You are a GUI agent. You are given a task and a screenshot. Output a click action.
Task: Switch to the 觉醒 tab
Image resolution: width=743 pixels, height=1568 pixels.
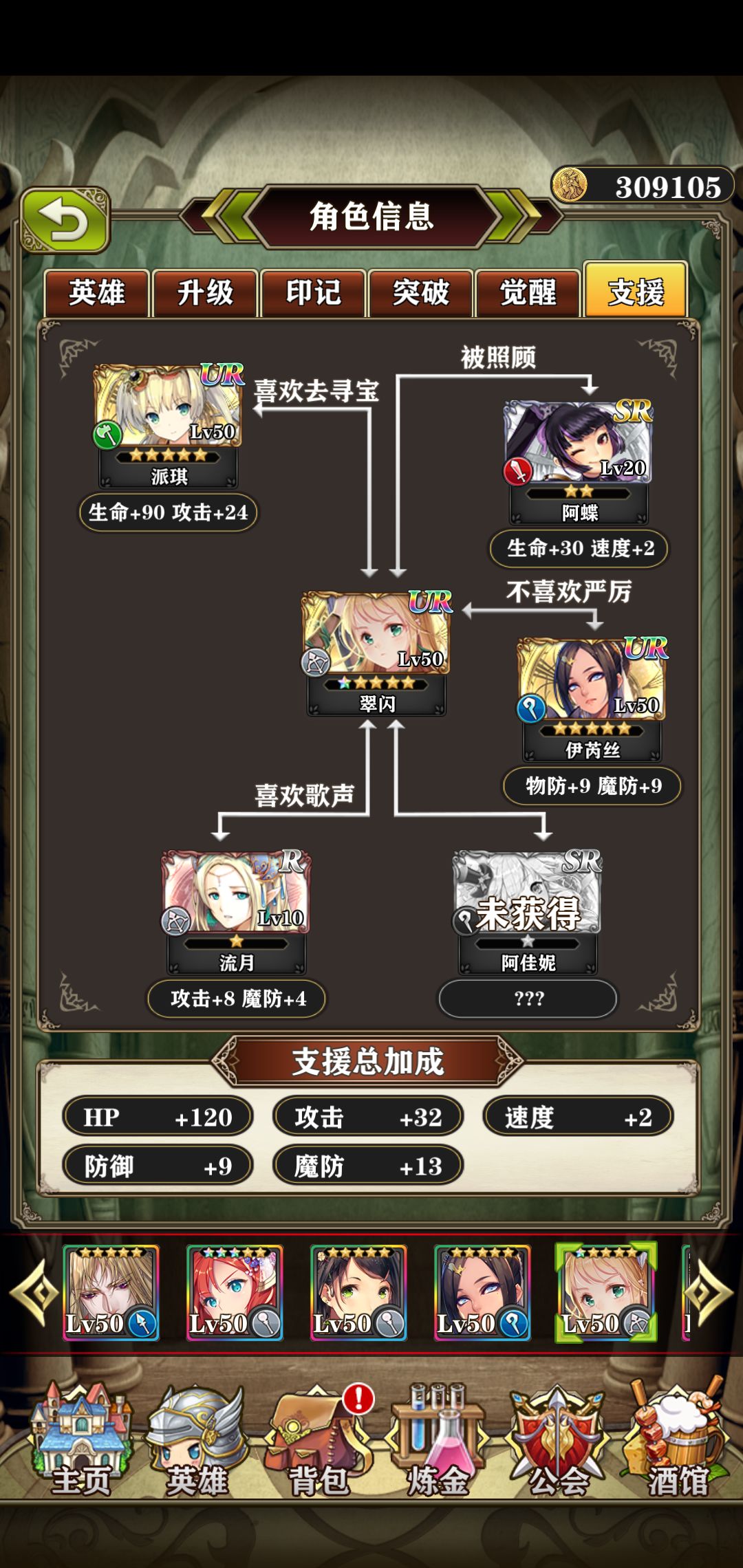click(x=528, y=292)
